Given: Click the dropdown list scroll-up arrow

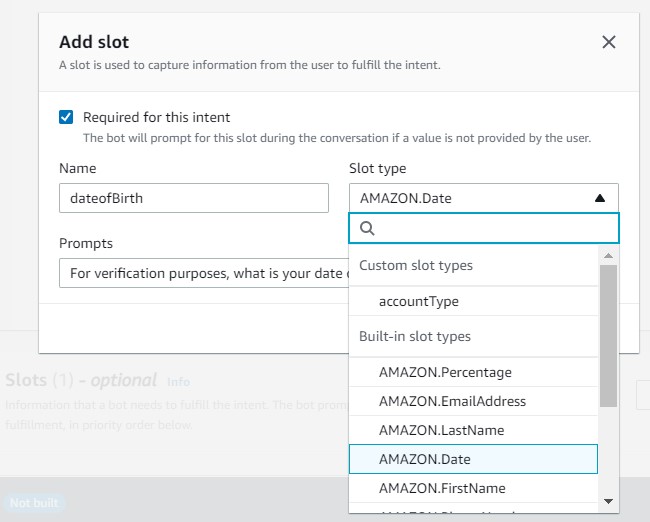Looking at the screenshot, I should coord(608,255).
